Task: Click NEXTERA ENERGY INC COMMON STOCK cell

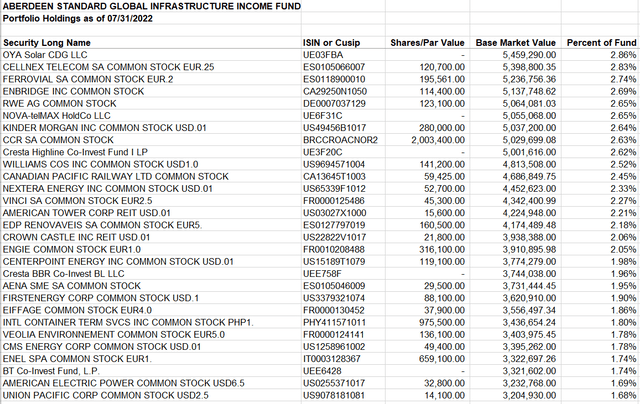Action: pyautogui.click(x=107, y=189)
